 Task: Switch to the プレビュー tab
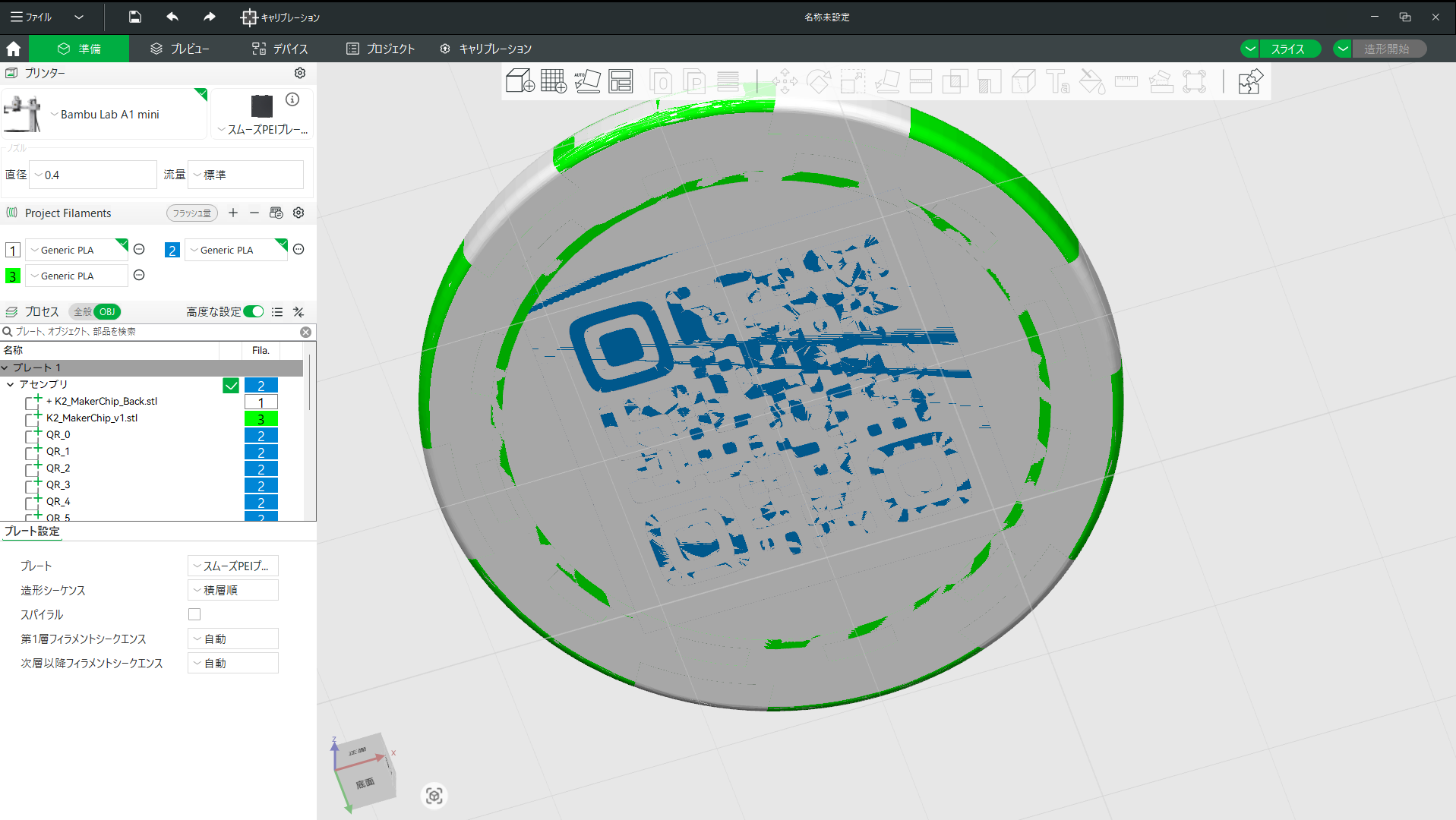coord(180,49)
